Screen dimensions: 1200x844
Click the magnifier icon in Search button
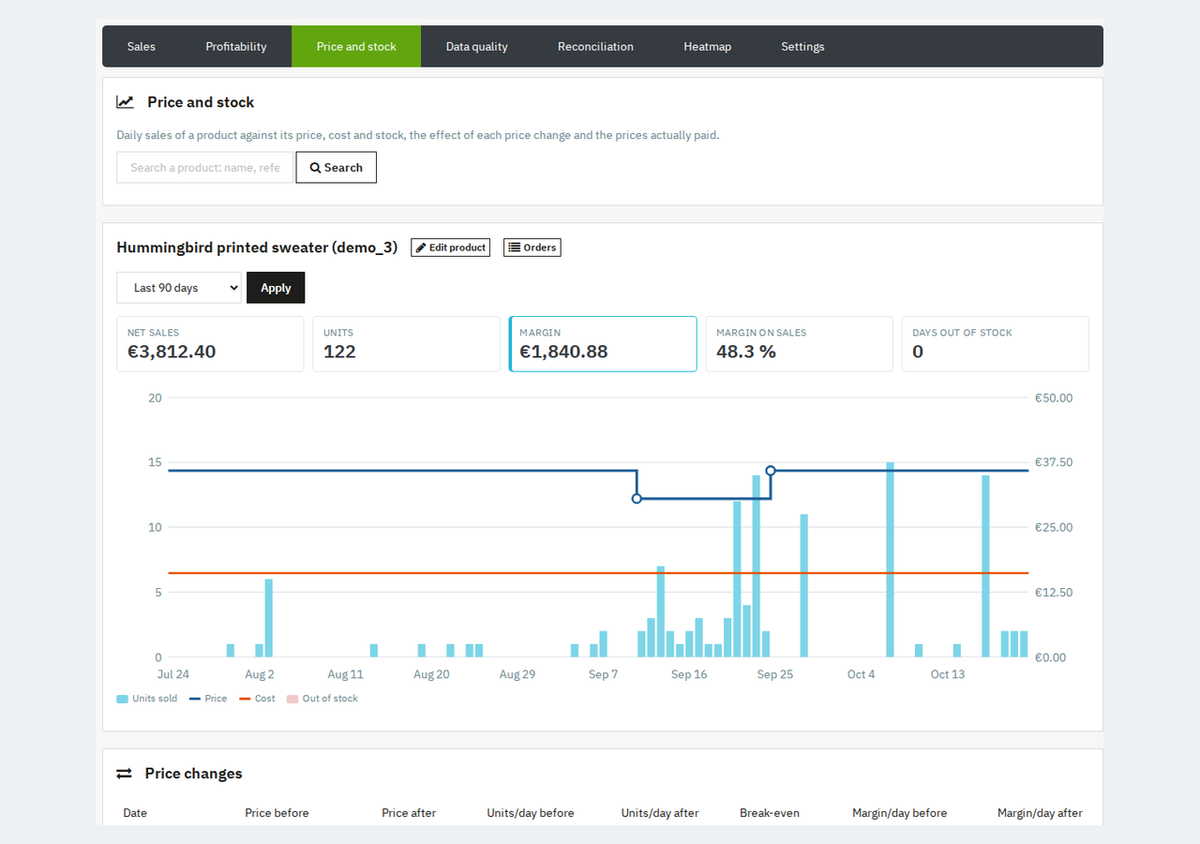point(315,168)
